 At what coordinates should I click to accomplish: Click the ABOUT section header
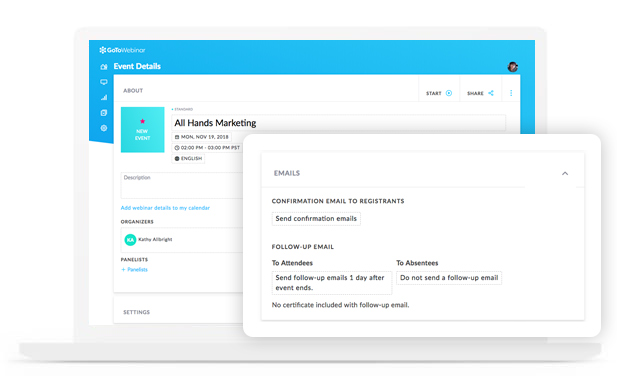133,90
